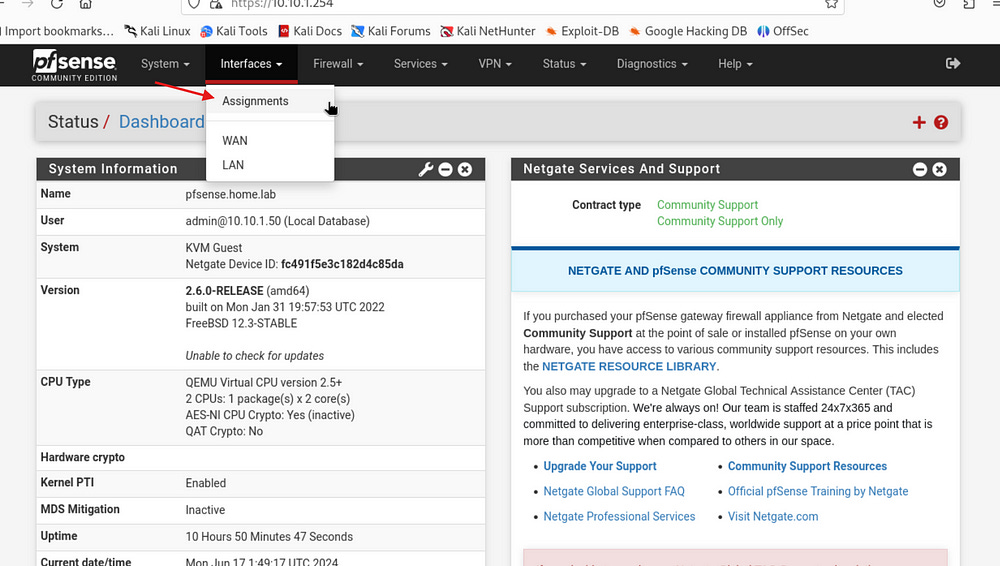Expand the Firewall dropdown menu
This screenshot has width=1000, height=566.
(338, 64)
